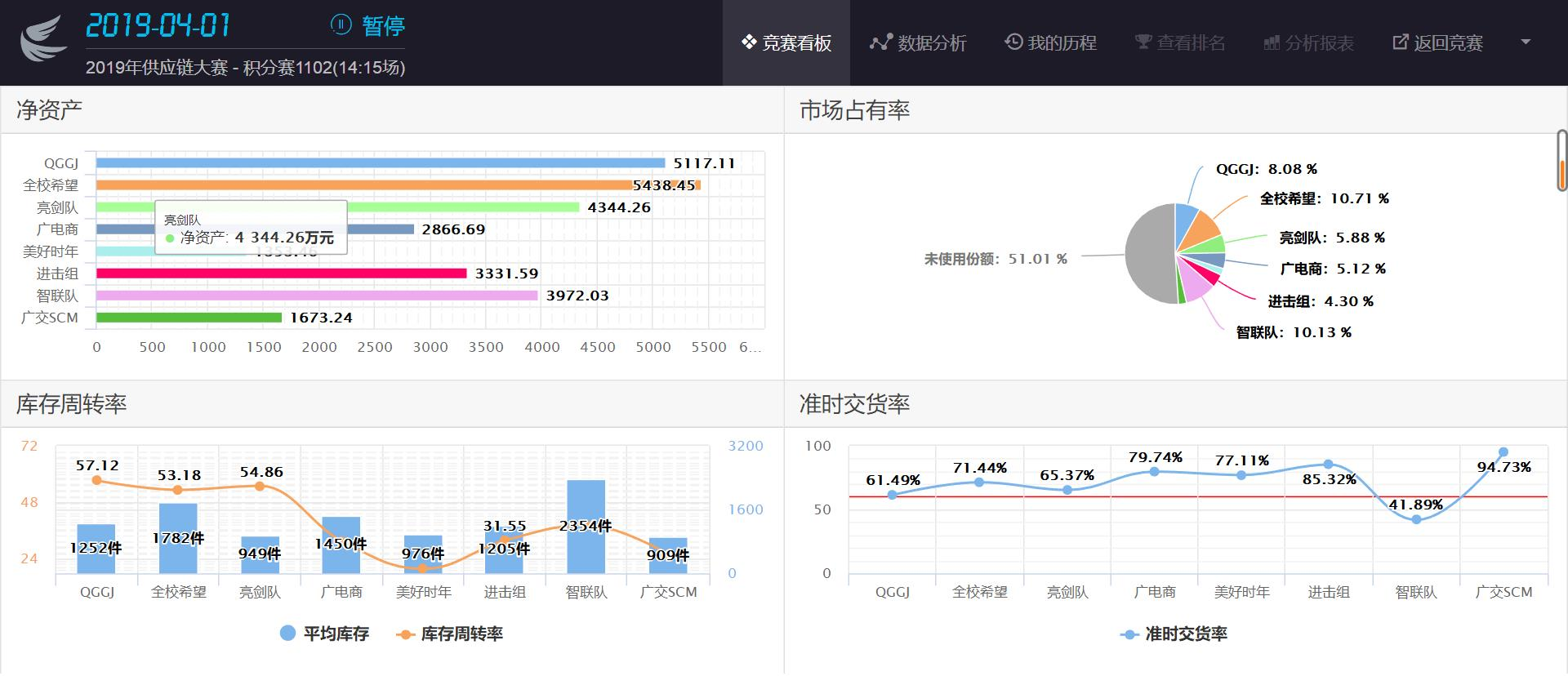Click the gray 未使用份额 pie slice
Screen dimensions: 1568x676
coord(1148,254)
